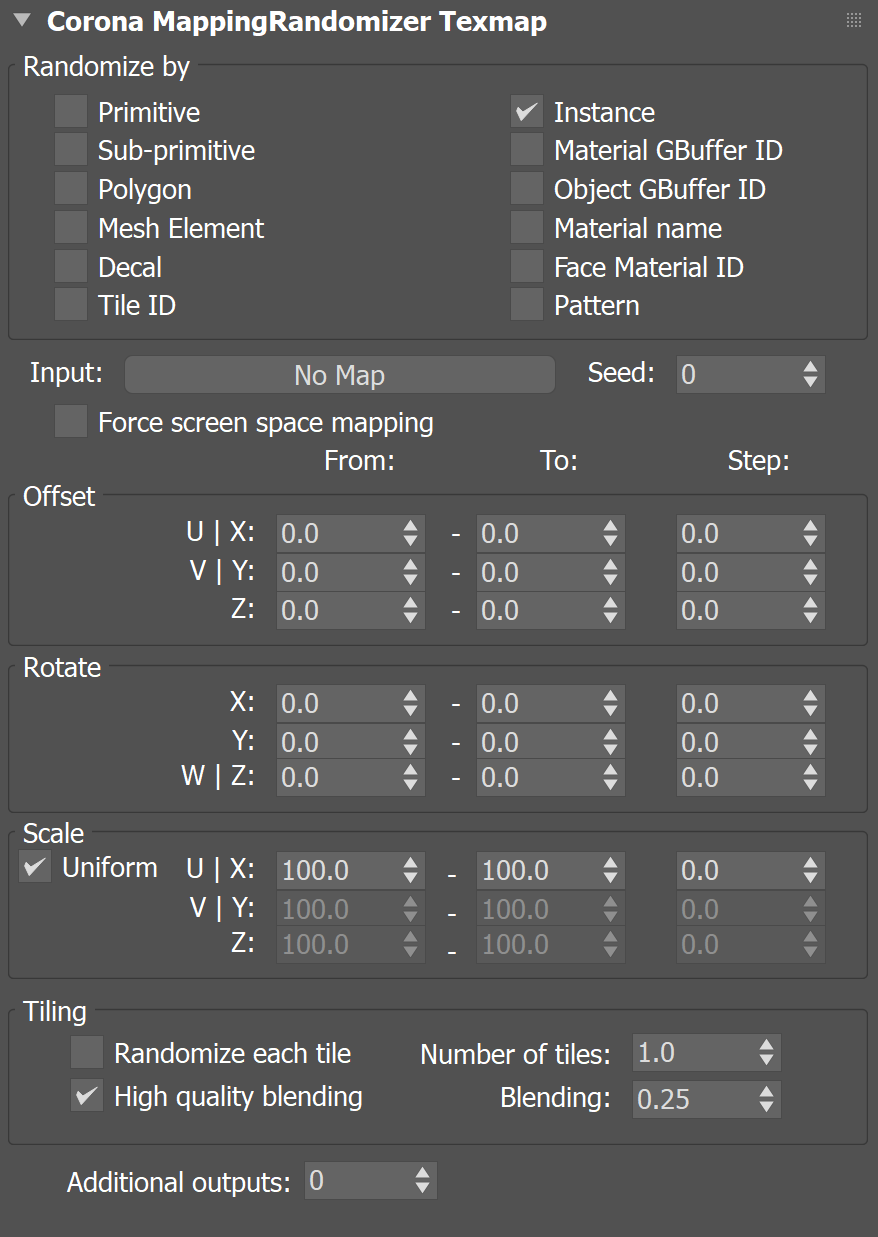Click the Rotate W | Z To spinner

611,777
